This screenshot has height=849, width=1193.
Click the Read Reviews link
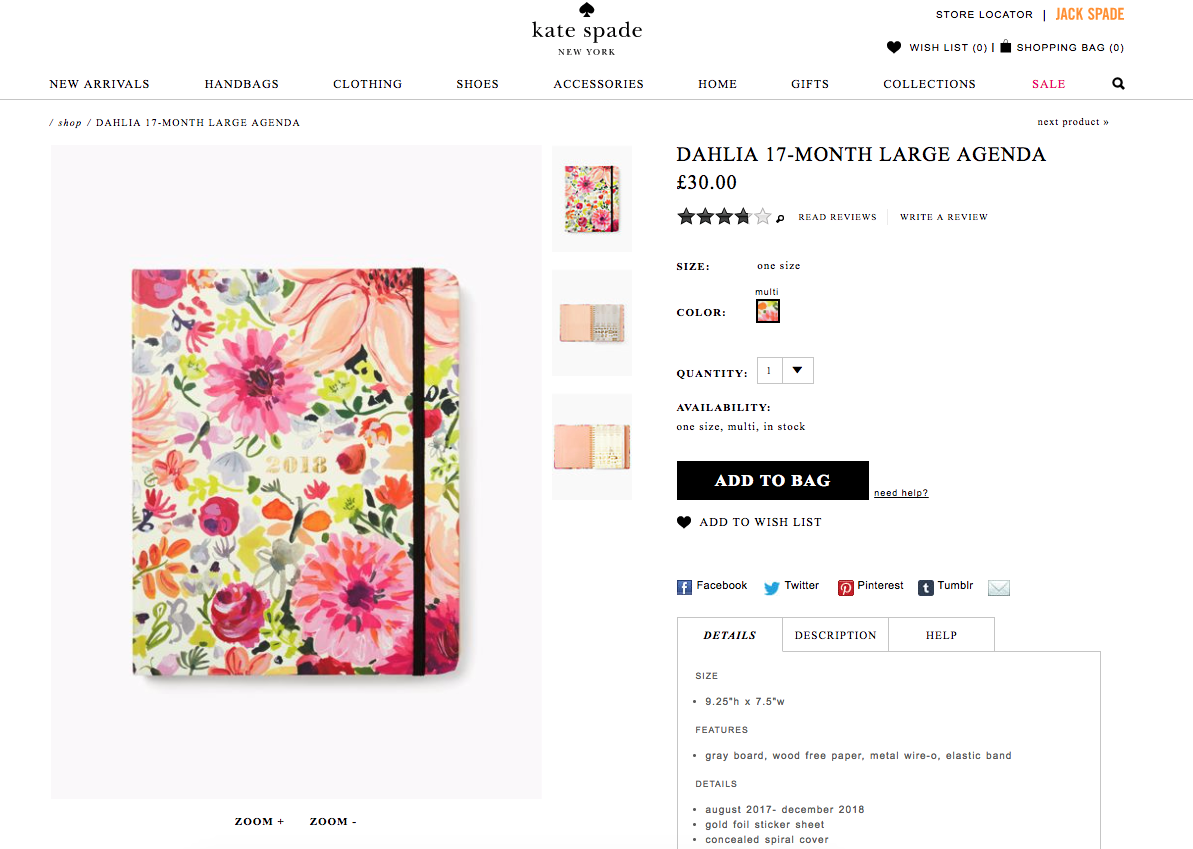point(837,217)
